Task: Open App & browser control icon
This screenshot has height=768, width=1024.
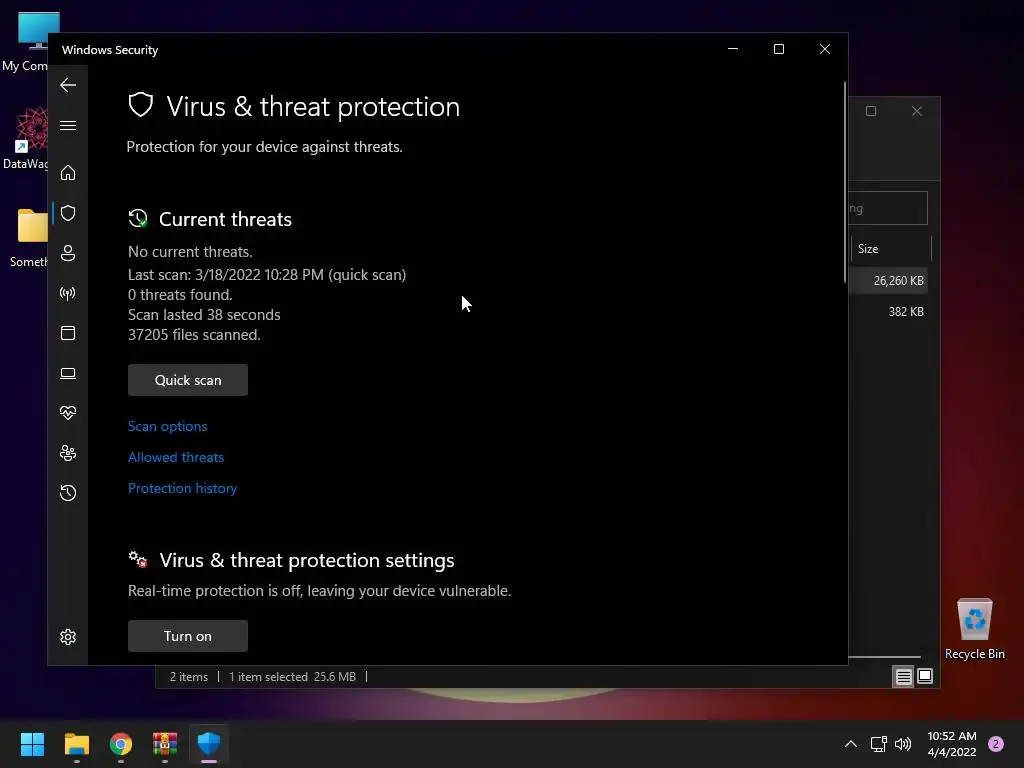Action: click(x=68, y=333)
